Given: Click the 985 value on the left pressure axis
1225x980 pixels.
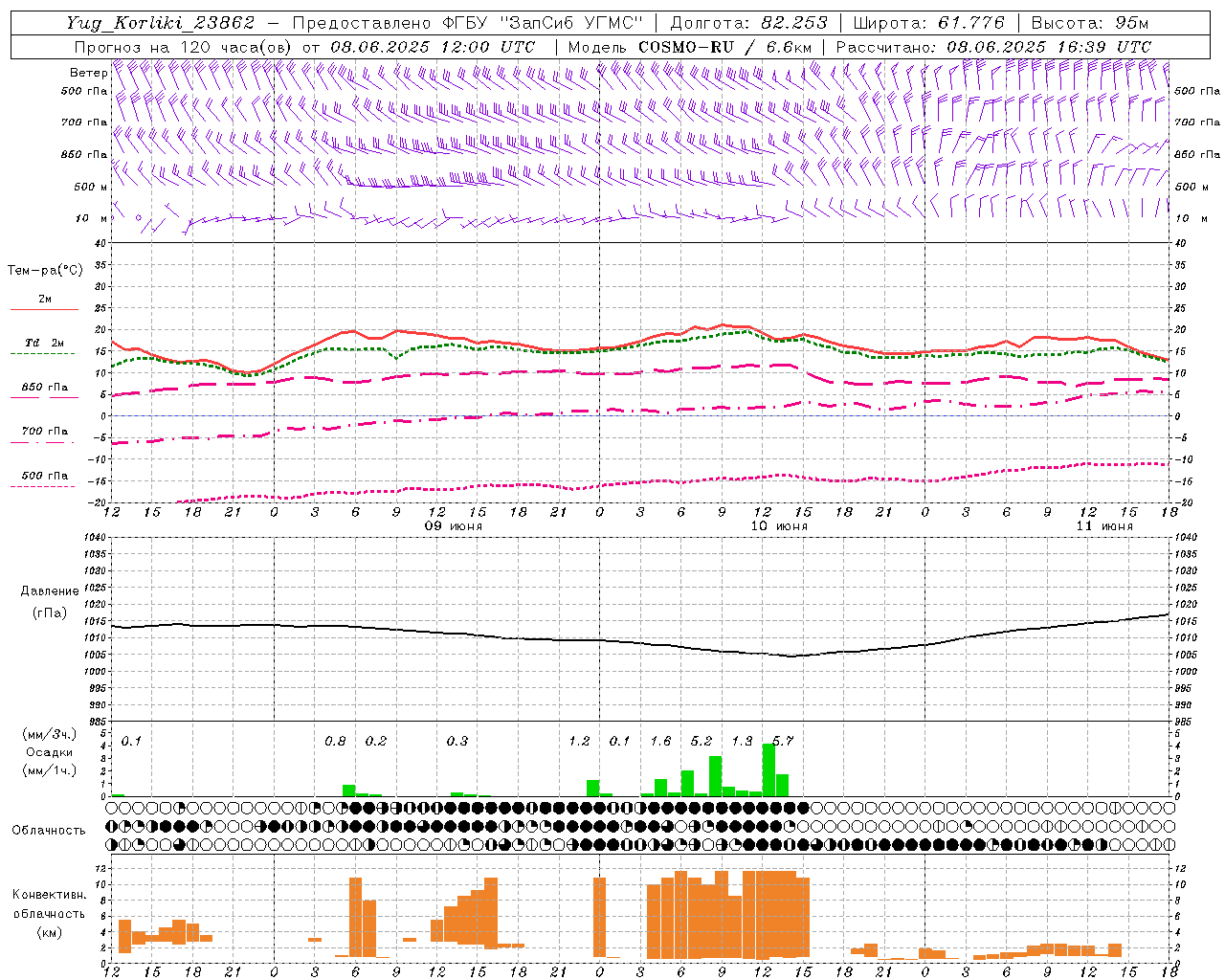Looking at the screenshot, I should [96, 722].
